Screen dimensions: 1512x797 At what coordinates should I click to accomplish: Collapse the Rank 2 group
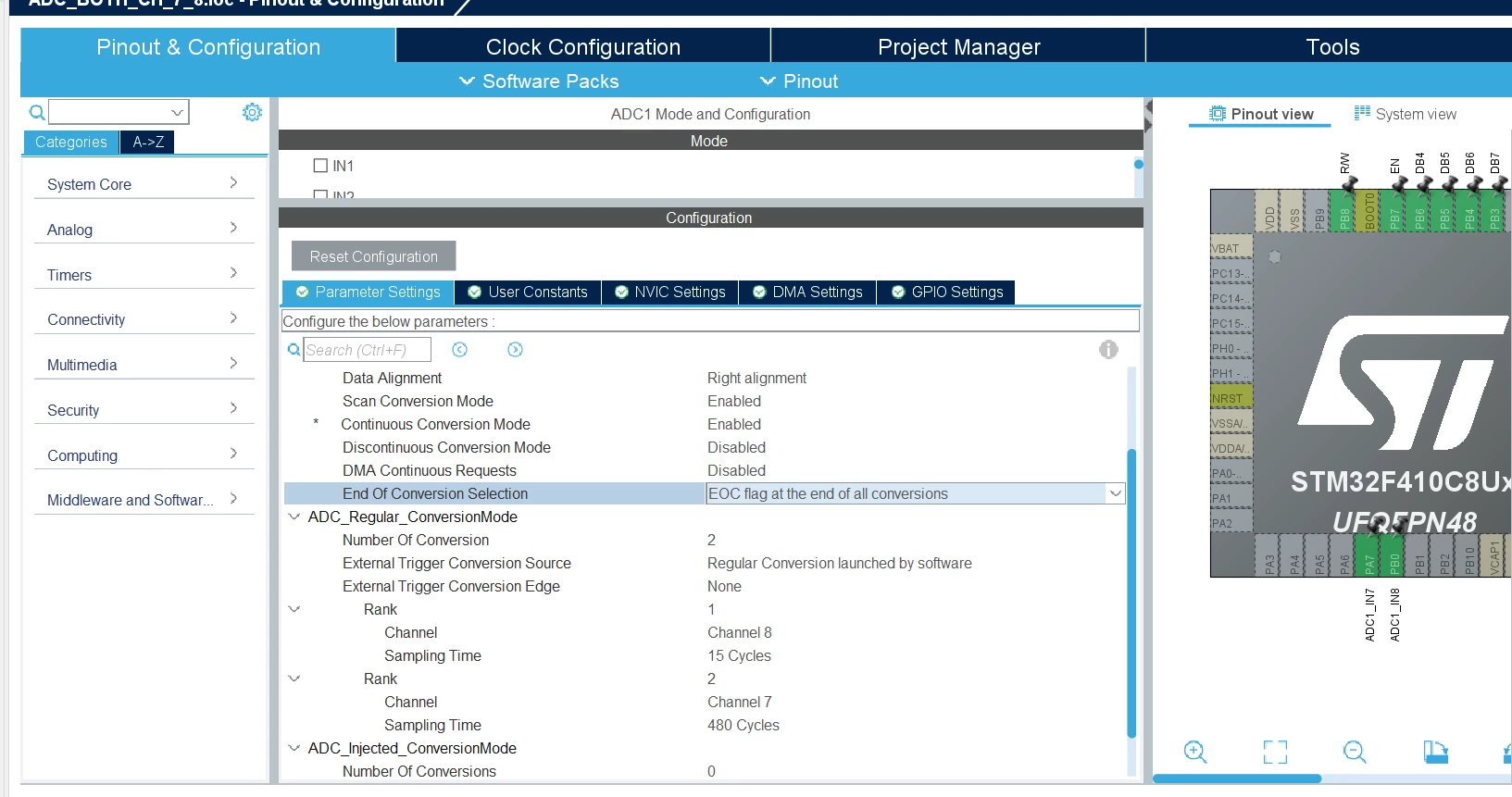(294, 679)
